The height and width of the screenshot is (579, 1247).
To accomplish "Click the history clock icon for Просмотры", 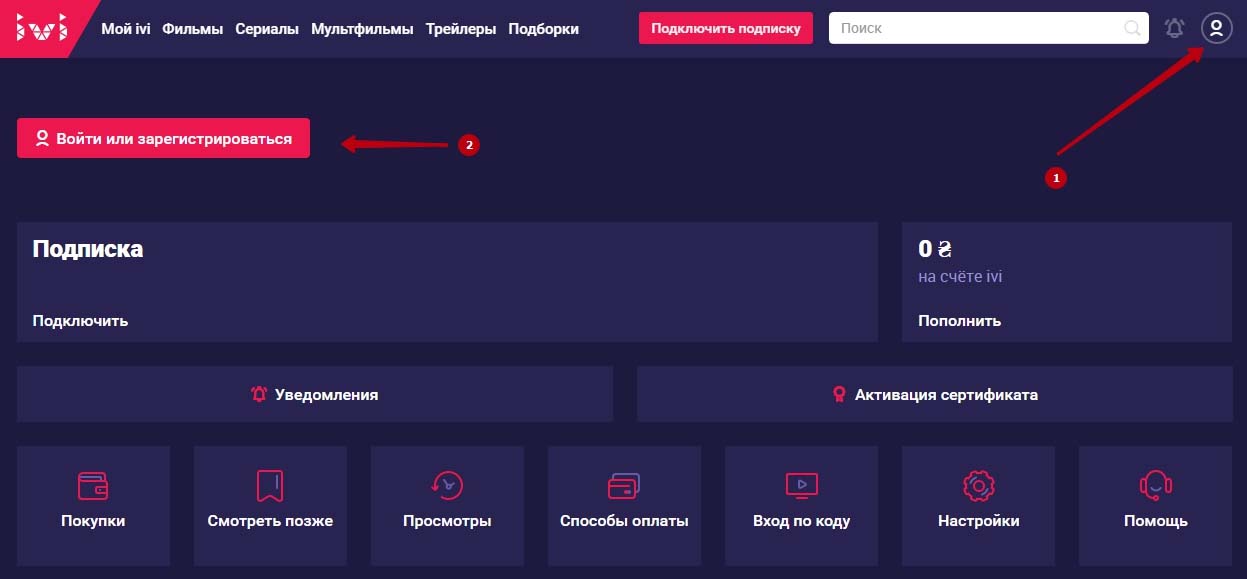I will (x=447, y=486).
